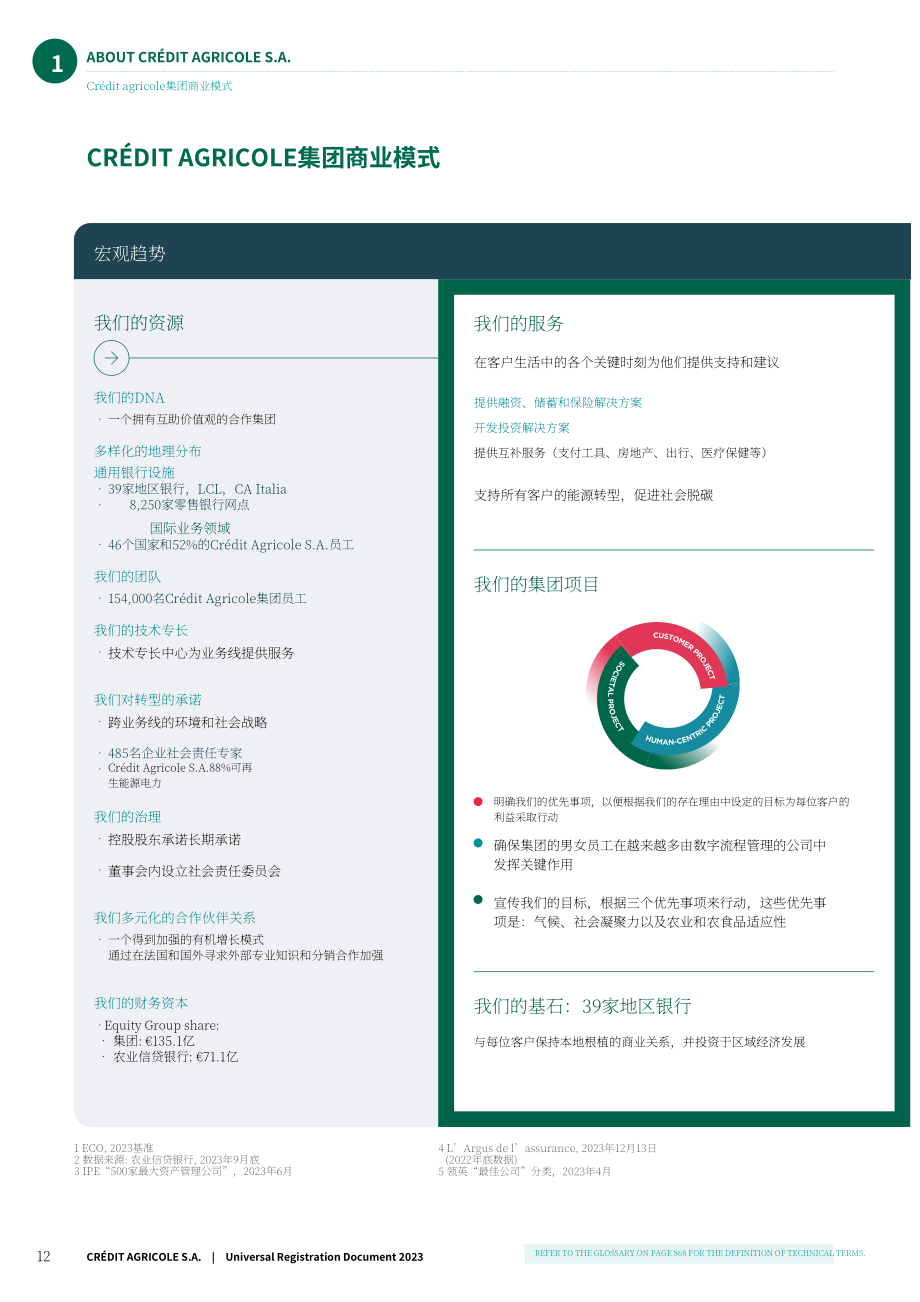Click the heading 我们的基石：39家地区银行

[x=583, y=1006]
